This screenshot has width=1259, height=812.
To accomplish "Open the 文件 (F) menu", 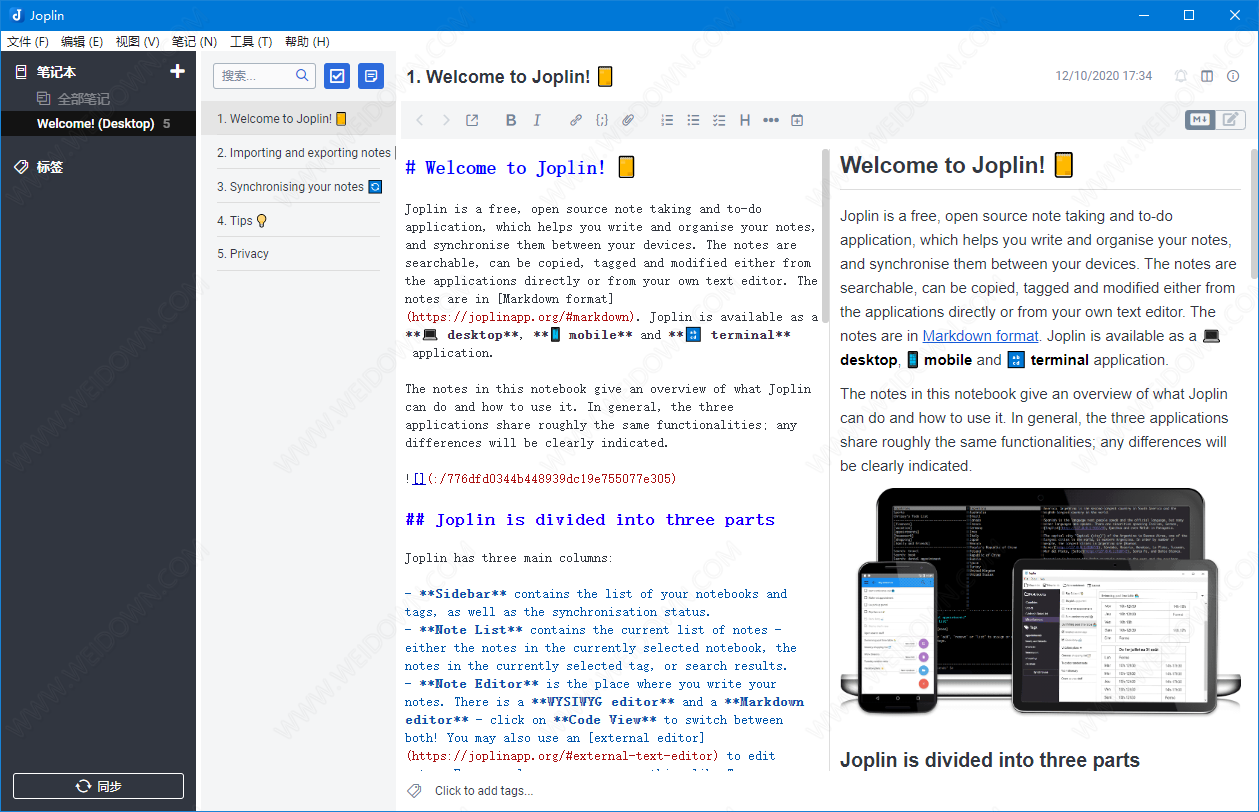I will coord(28,41).
